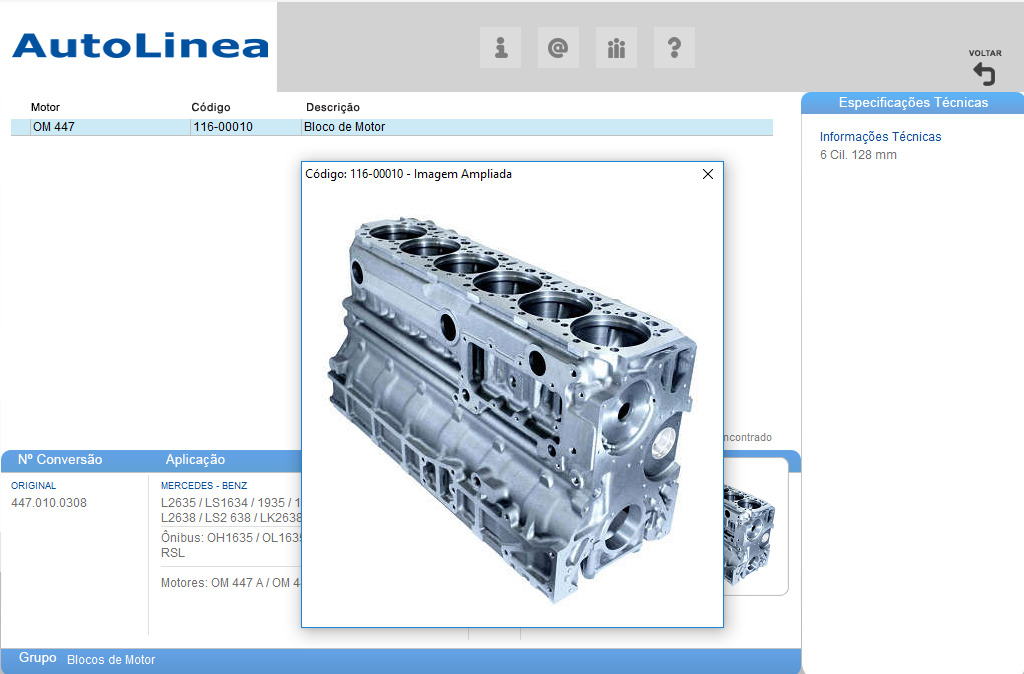
Task: Sort by the Motor column header
Action: 45,107
